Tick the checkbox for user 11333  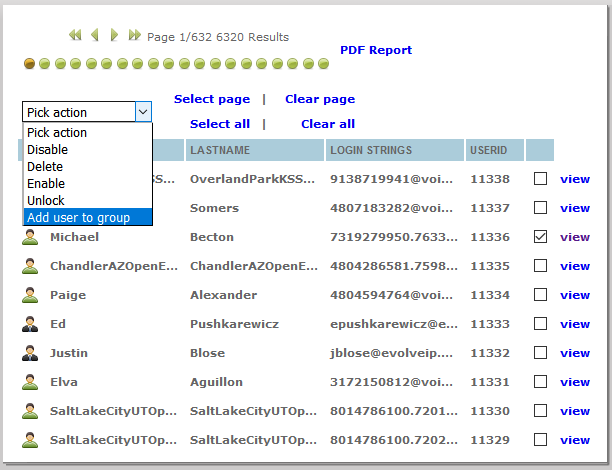[540, 324]
